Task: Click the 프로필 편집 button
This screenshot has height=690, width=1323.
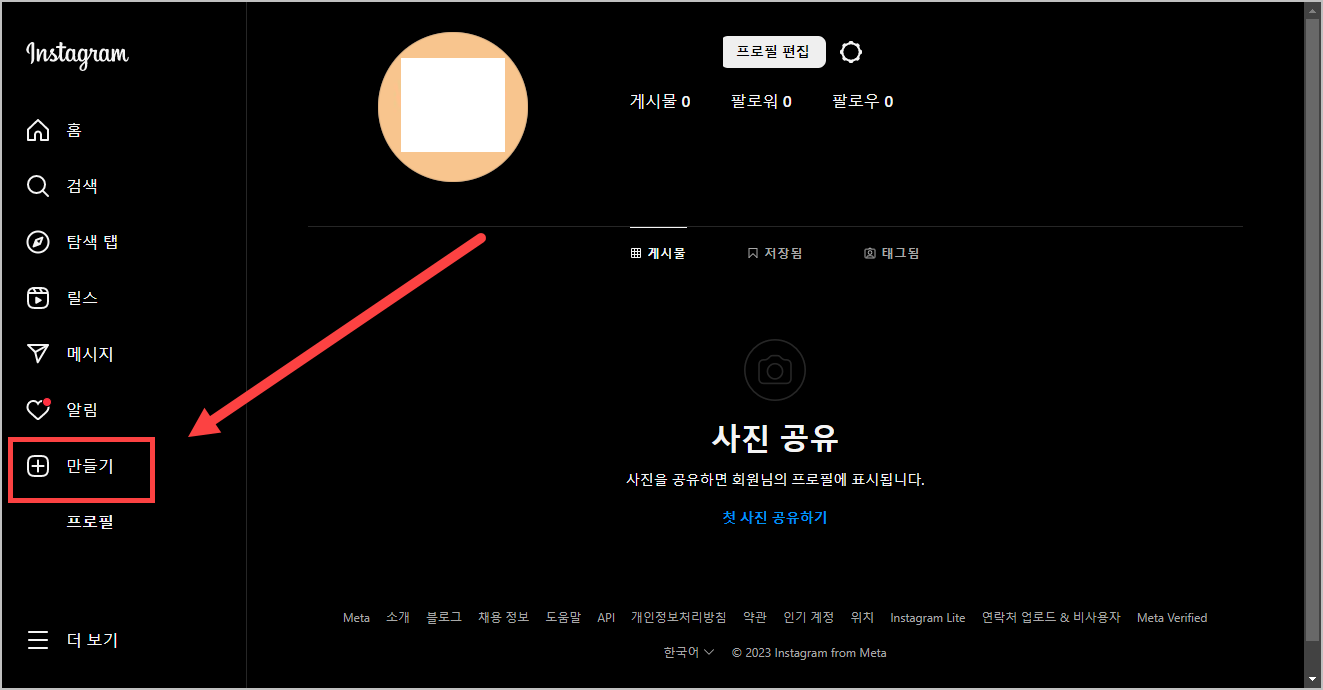Action: (774, 51)
